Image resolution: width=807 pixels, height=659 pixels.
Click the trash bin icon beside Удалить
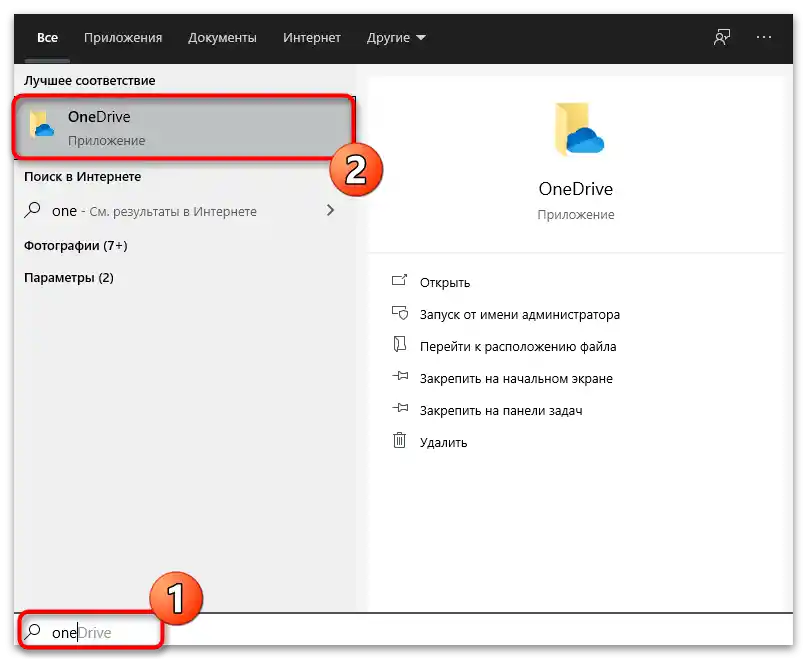click(x=399, y=440)
